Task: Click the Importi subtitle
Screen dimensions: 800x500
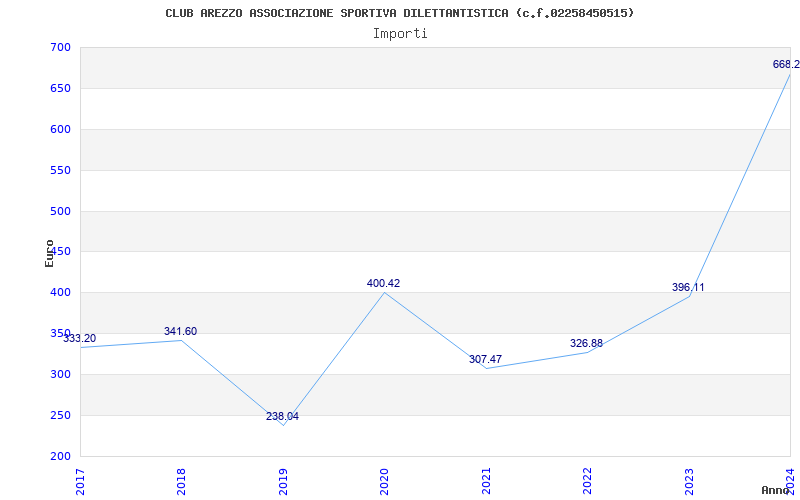Action: click(400, 34)
